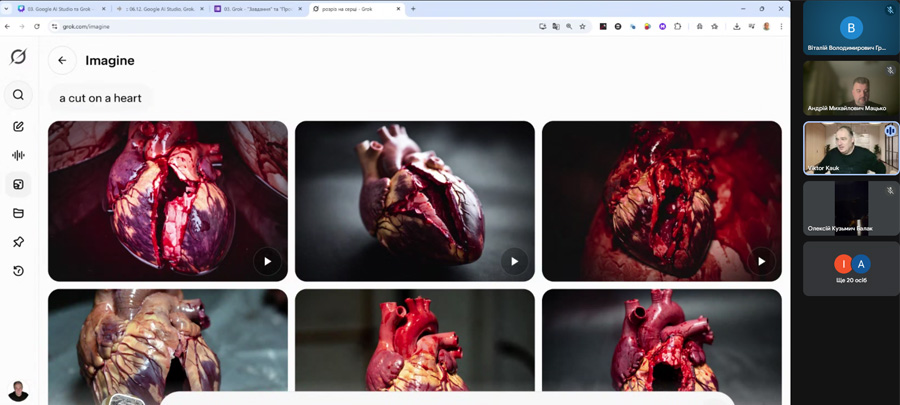
Task: Start a new chat via compose icon
Action: pos(18,127)
